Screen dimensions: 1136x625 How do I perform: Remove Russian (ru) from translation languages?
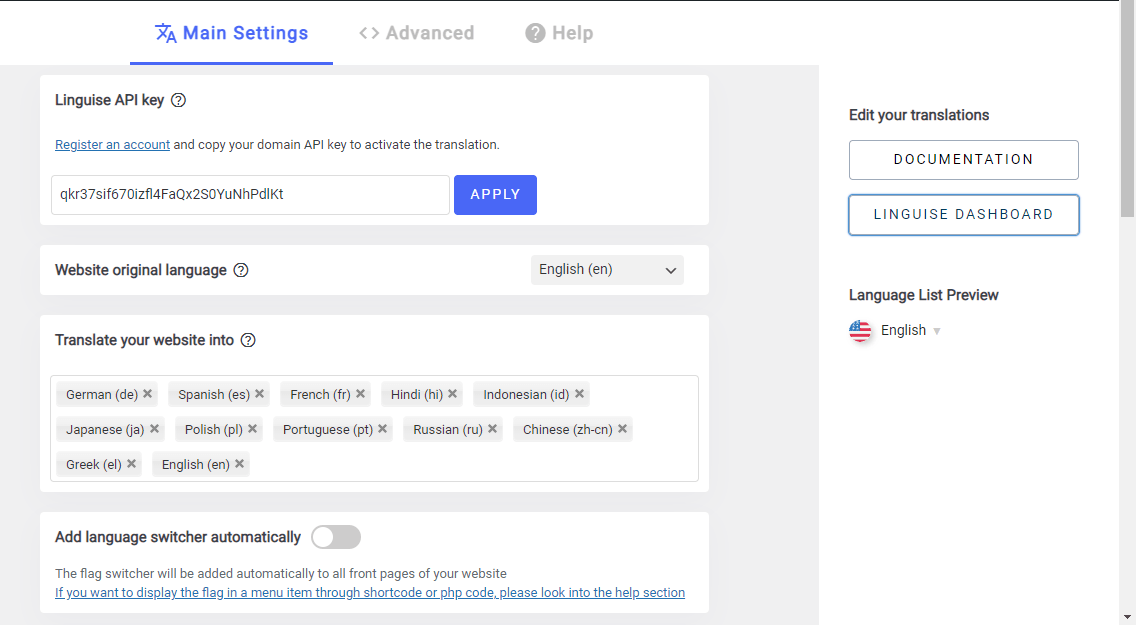(x=493, y=429)
